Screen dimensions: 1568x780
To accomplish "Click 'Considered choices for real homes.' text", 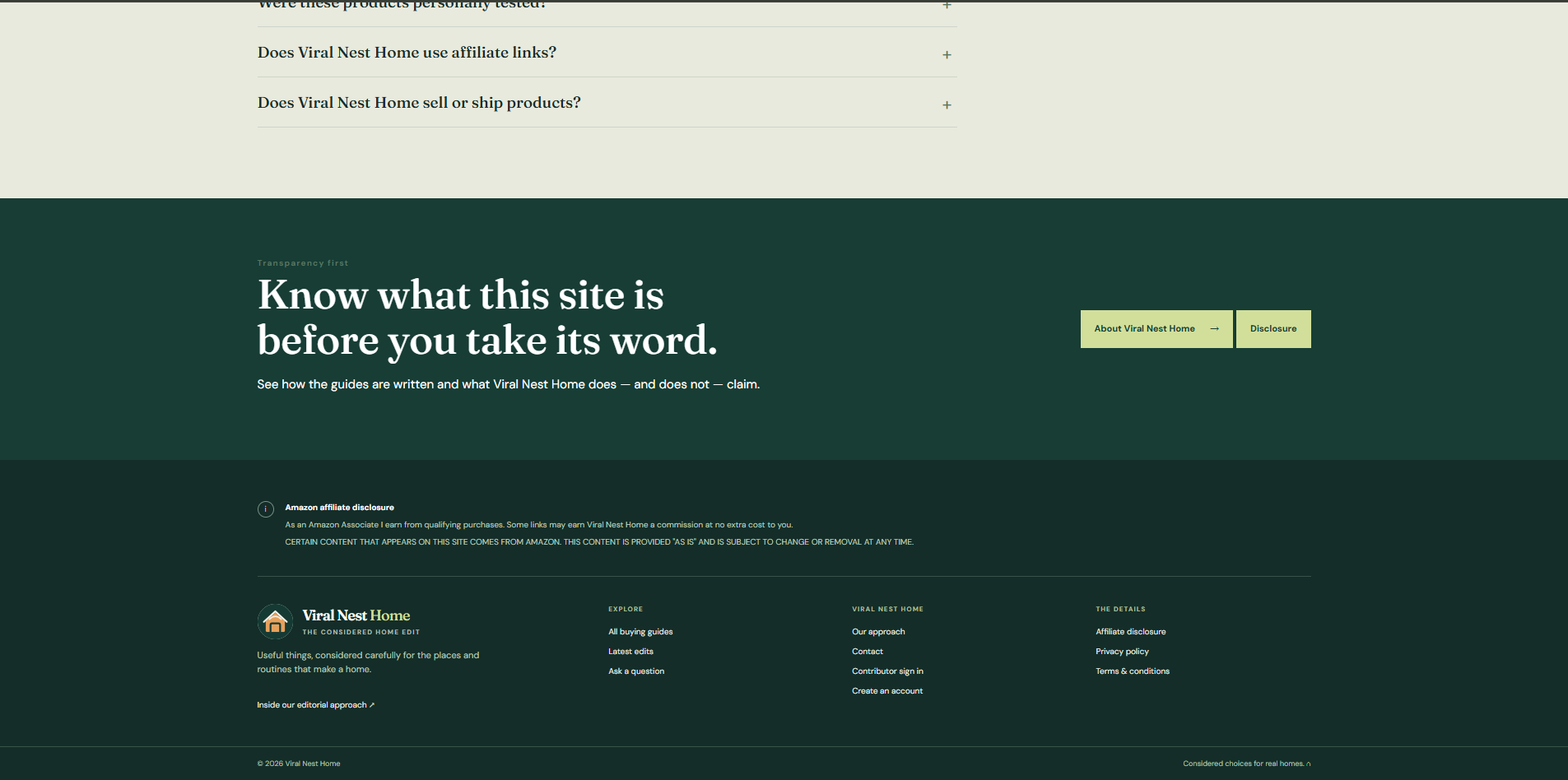I will click(x=1243, y=764).
